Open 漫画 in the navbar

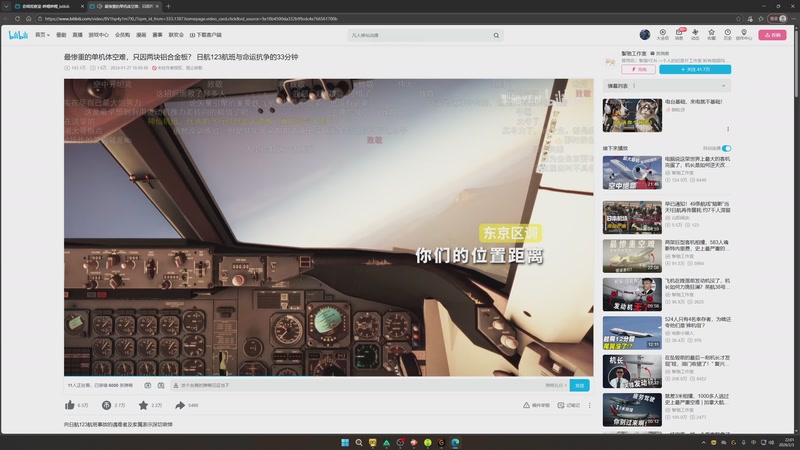pos(141,35)
